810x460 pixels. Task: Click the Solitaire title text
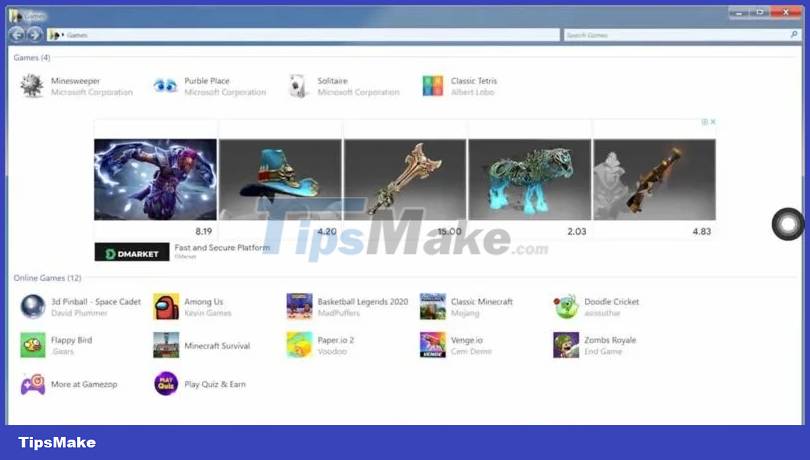click(x=332, y=81)
